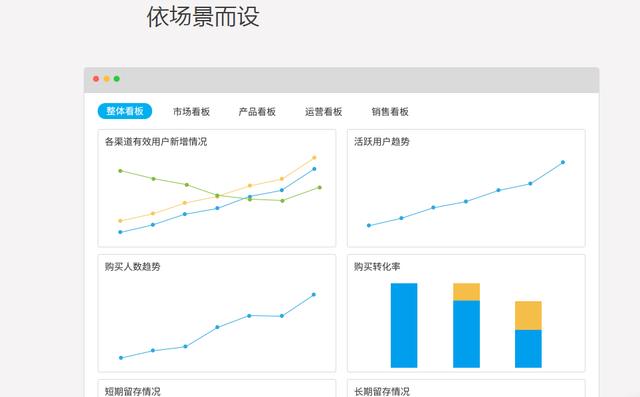Click the orange segment of the last bar
The image size is (640, 397).
click(x=529, y=315)
